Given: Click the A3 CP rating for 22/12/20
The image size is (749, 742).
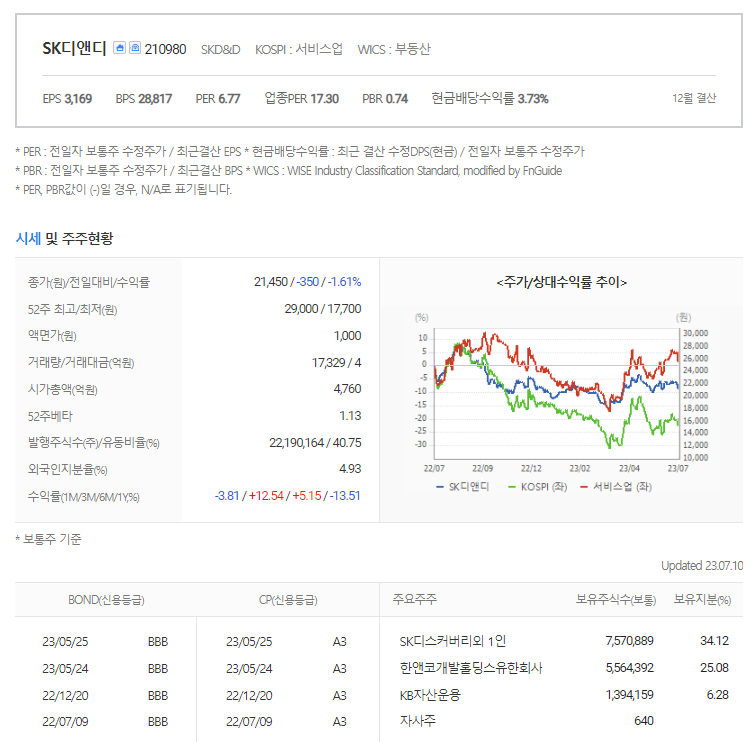Looking at the screenshot, I should click(x=340, y=696).
